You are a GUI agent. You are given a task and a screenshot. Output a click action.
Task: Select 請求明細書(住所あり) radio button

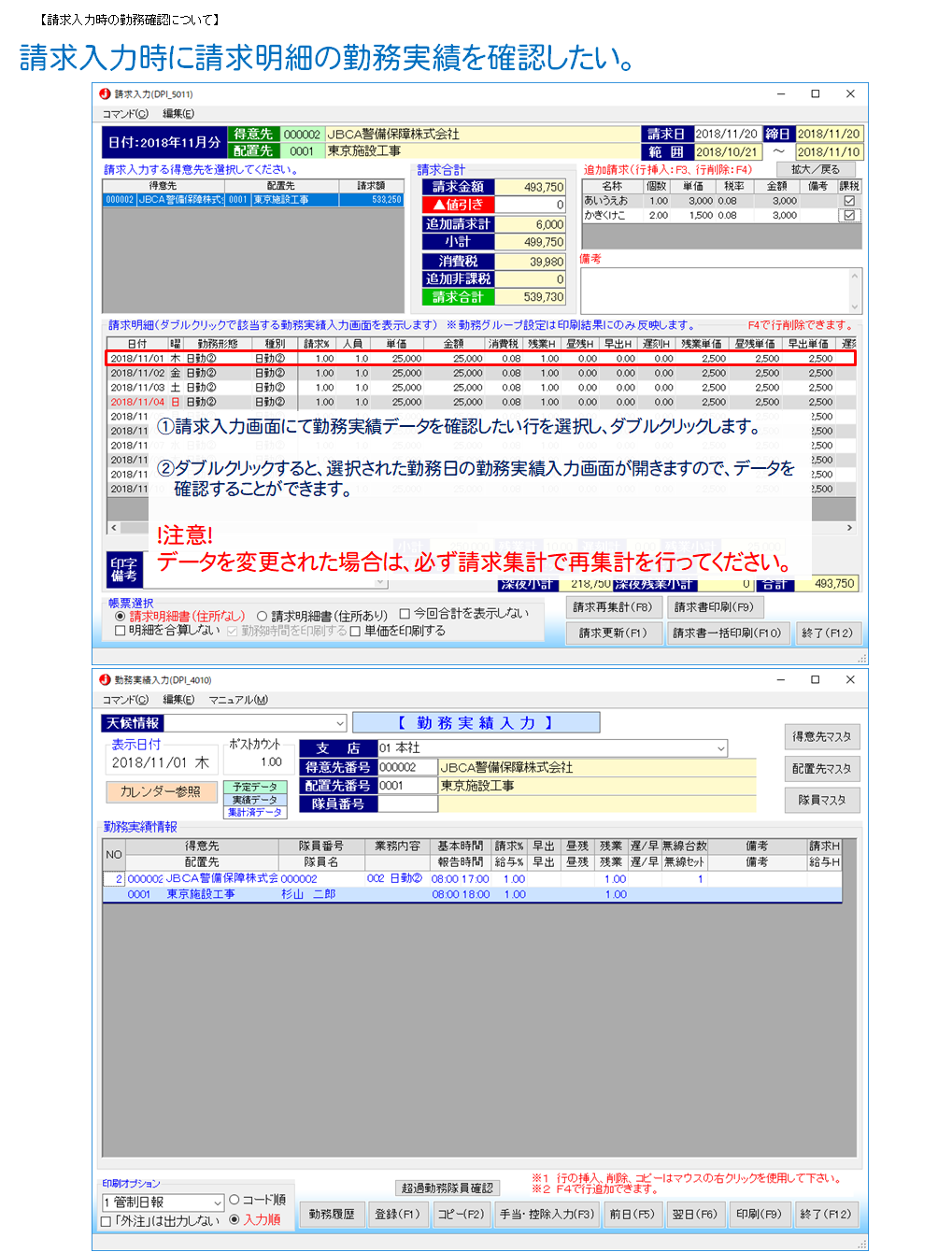pyautogui.click(x=263, y=617)
